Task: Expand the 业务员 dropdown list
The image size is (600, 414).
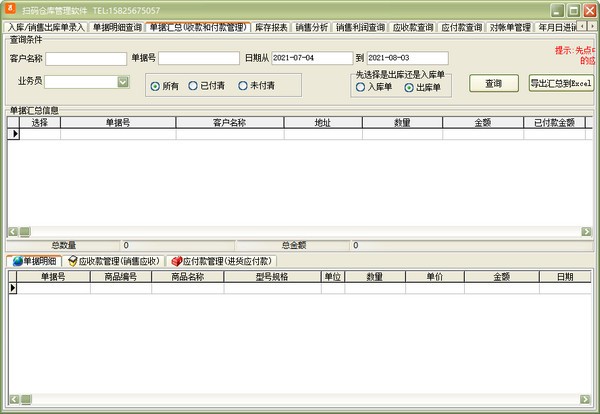Action: [123, 81]
